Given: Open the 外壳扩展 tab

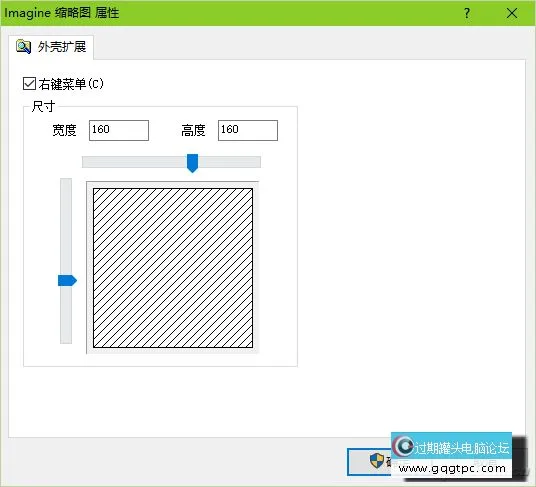Looking at the screenshot, I should pyautogui.click(x=51, y=47).
